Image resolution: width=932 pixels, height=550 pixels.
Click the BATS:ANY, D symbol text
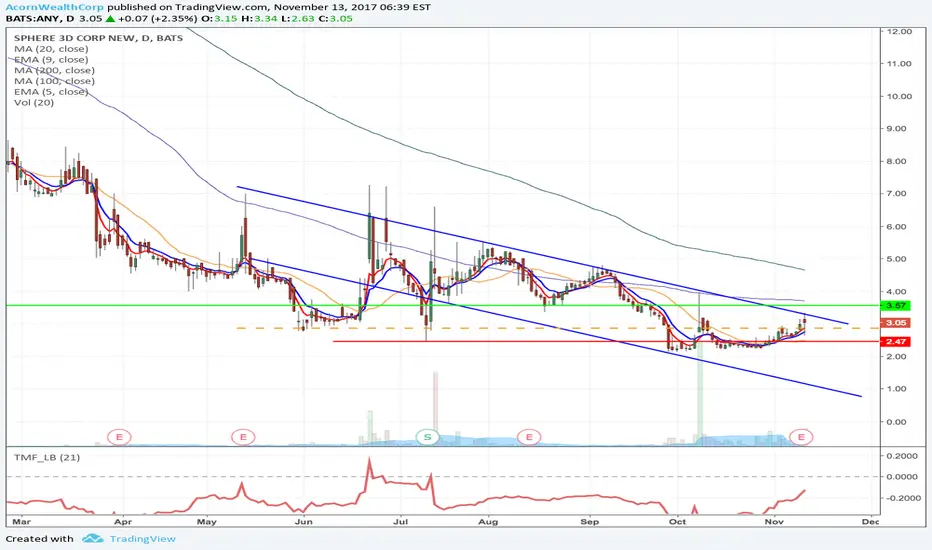pos(40,18)
